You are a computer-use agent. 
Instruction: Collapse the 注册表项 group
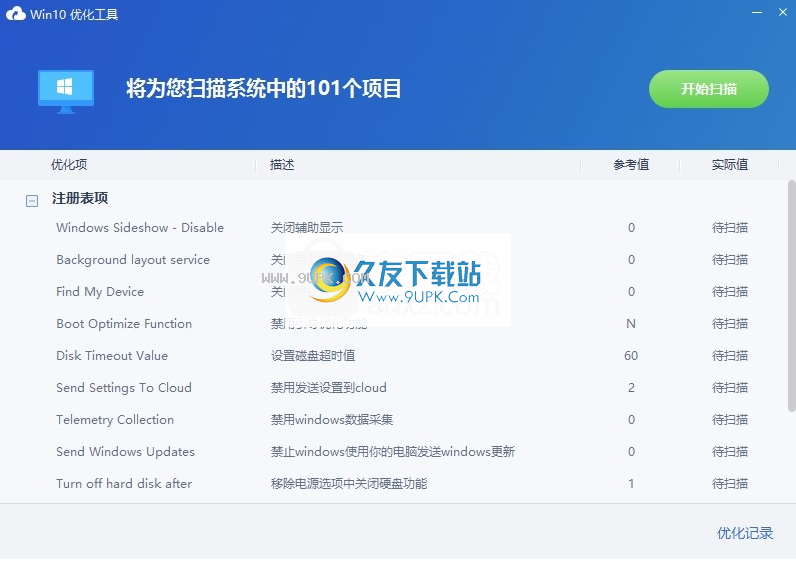click(x=31, y=201)
